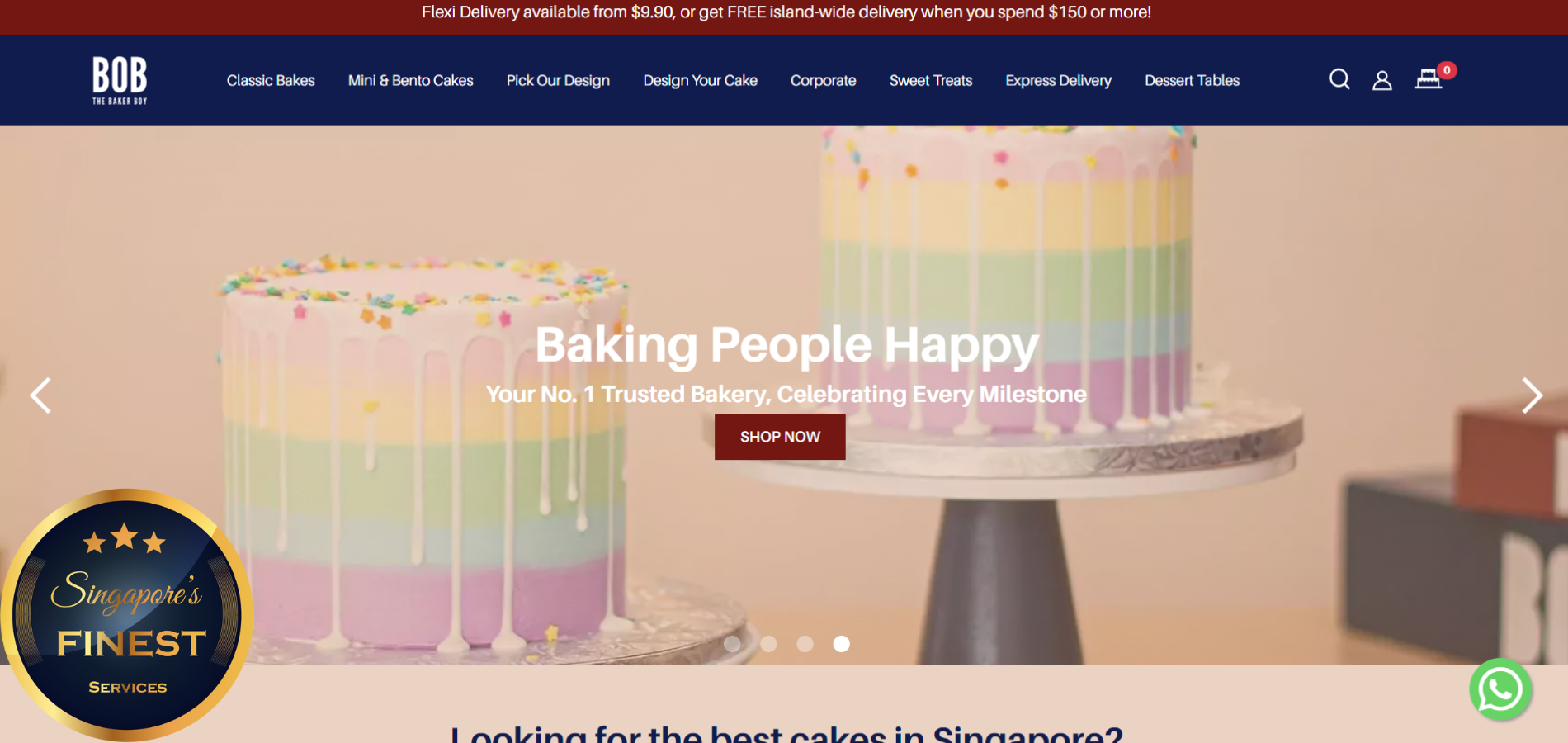Open the Classic Bakes menu
The height and width of the screenshot is (743, 1568).
[271, 81]
